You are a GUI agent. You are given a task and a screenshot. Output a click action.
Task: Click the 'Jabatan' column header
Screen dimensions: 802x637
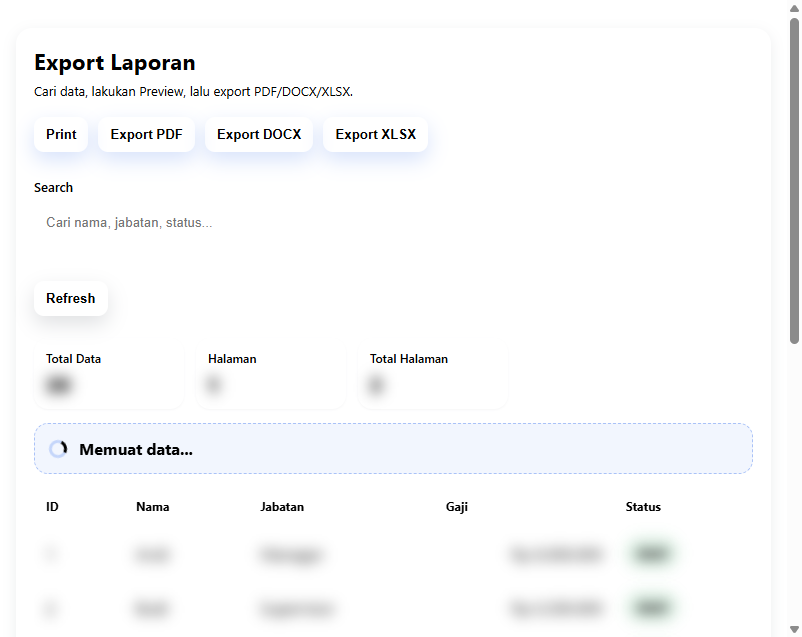(282, 507)
